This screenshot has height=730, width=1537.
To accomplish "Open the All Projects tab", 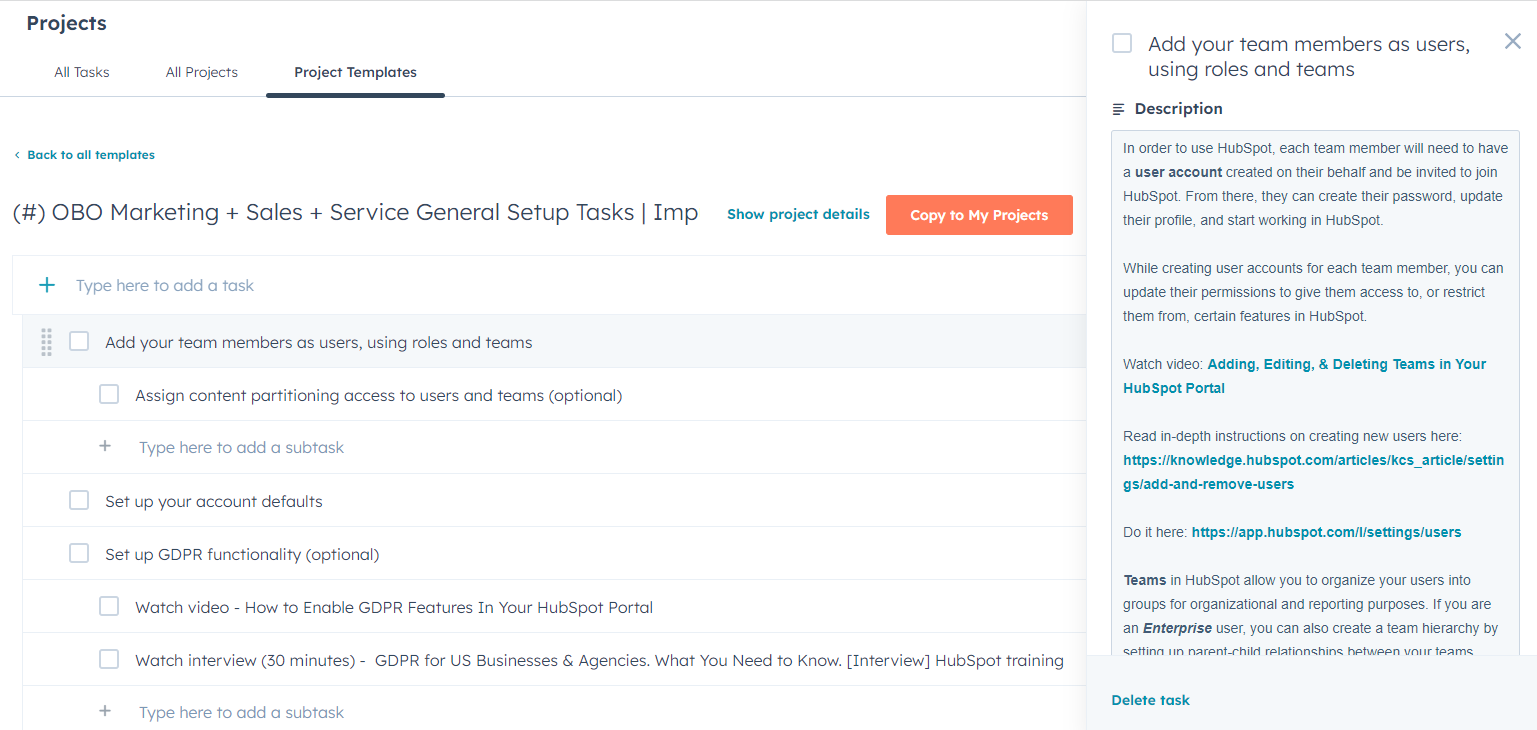I will [x=201, y=72].
